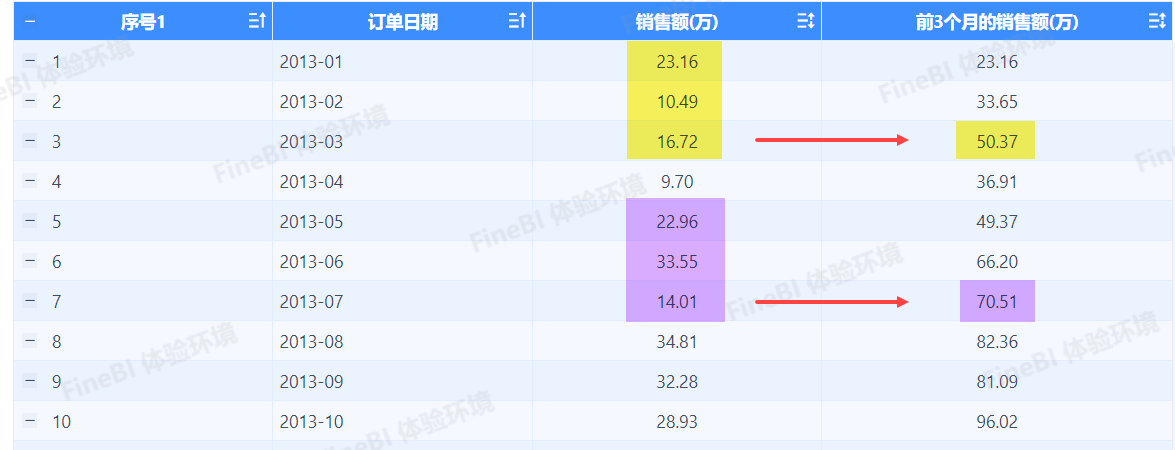Select the 2013-04 date cell
This screenshot has height=450, width=1175.
pyautogui.click(x=311, y=182)
